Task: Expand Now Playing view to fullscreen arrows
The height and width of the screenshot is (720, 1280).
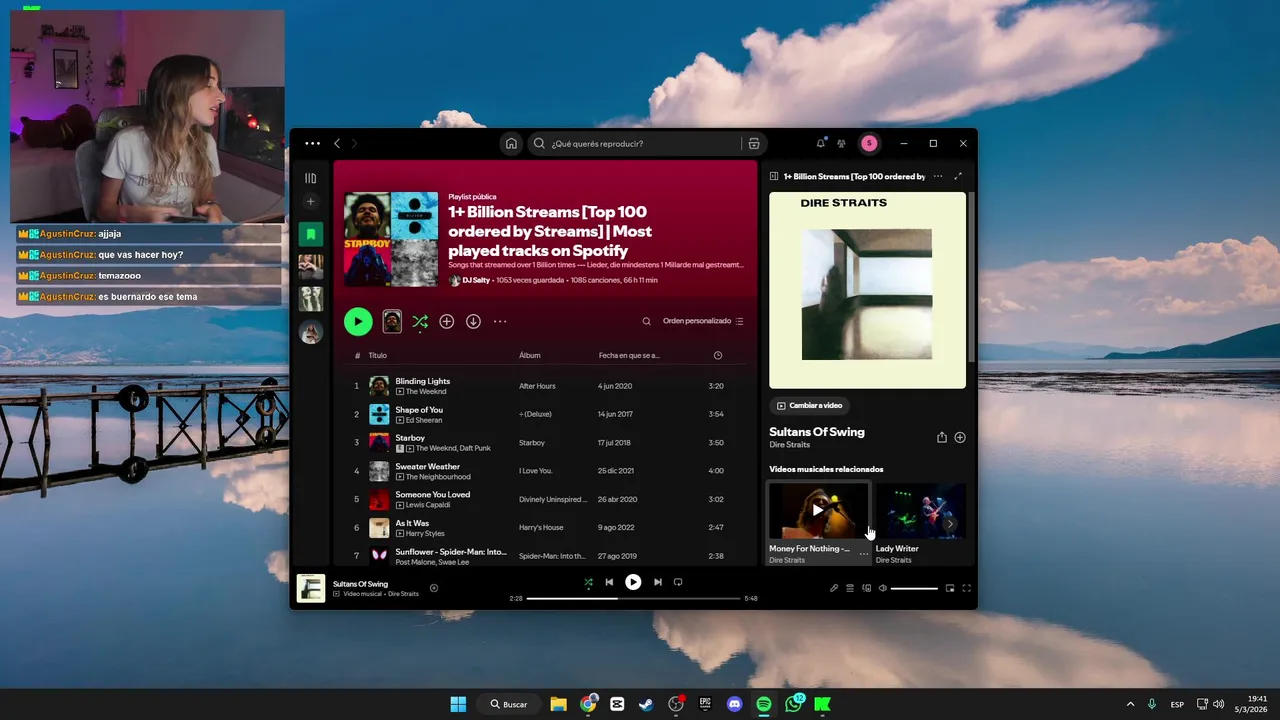Action: [x=958, y=176]
